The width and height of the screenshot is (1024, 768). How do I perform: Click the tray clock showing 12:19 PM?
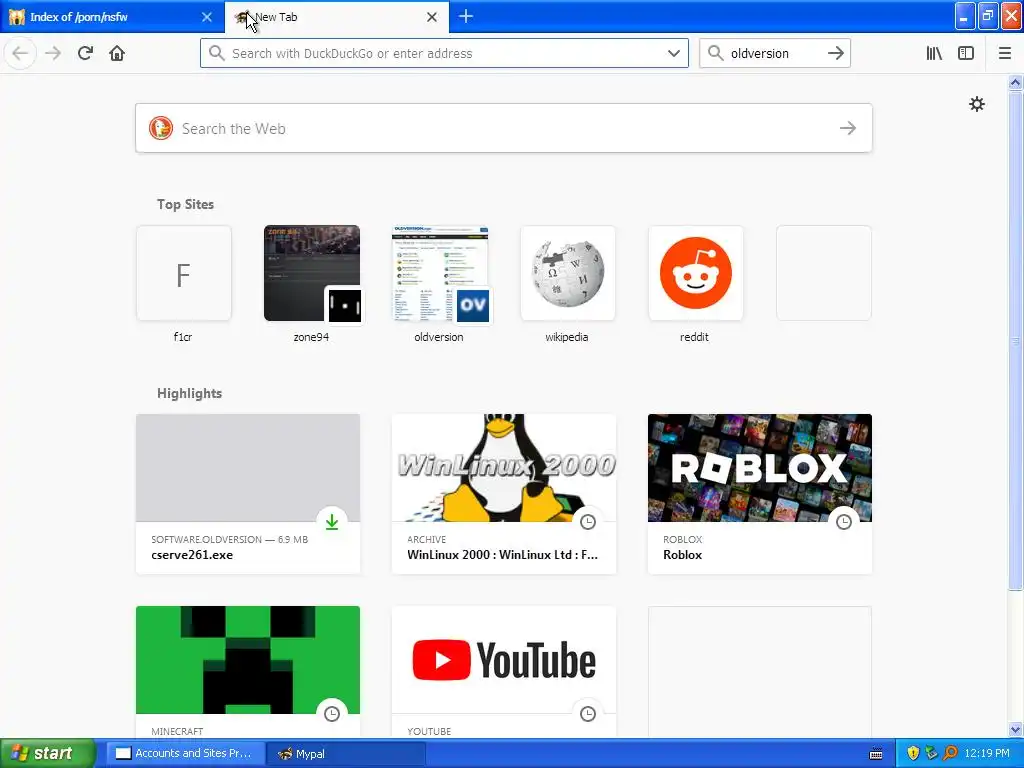coord(987,754)
